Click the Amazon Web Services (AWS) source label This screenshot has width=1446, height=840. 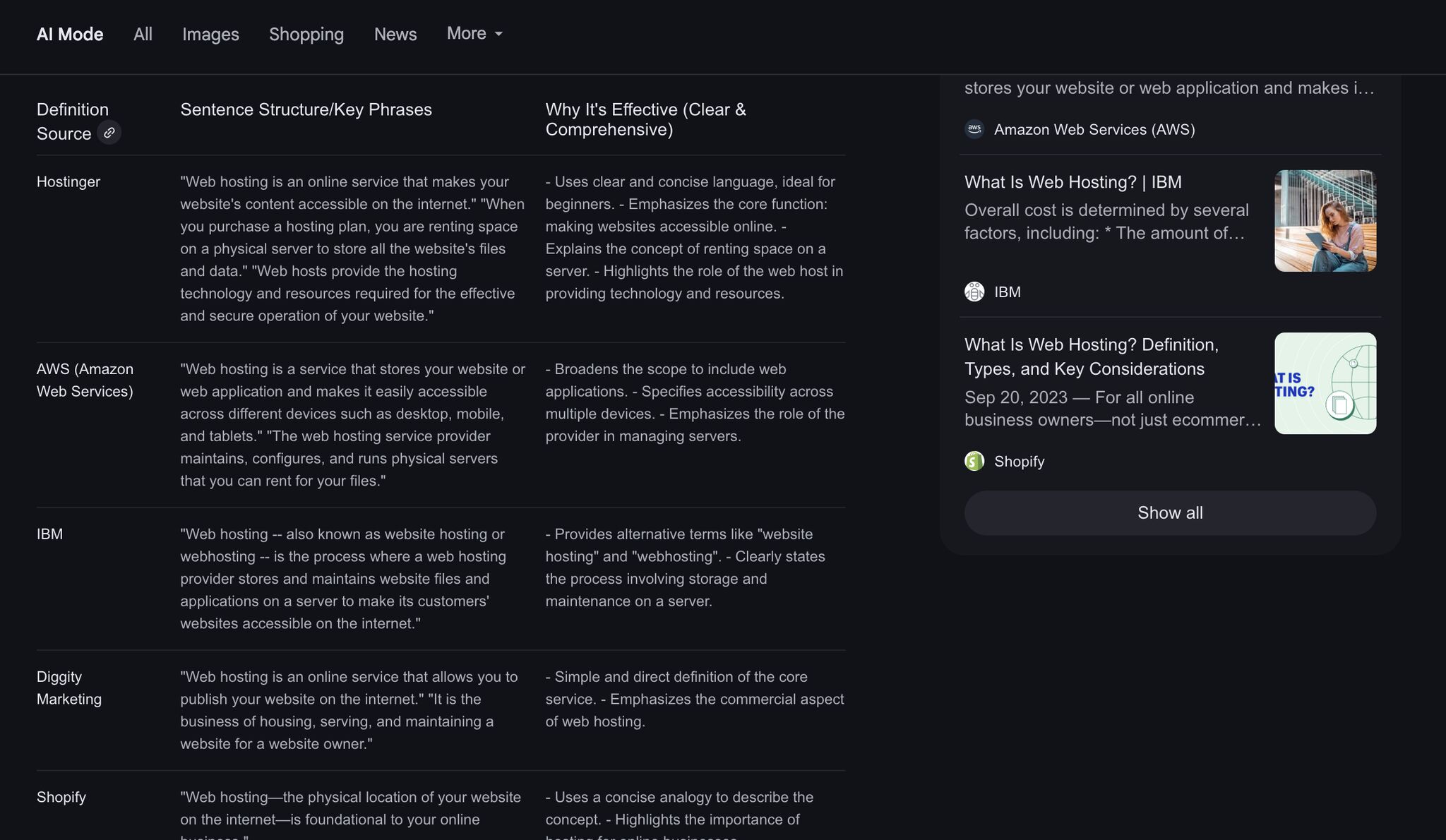click(1094, 130)
